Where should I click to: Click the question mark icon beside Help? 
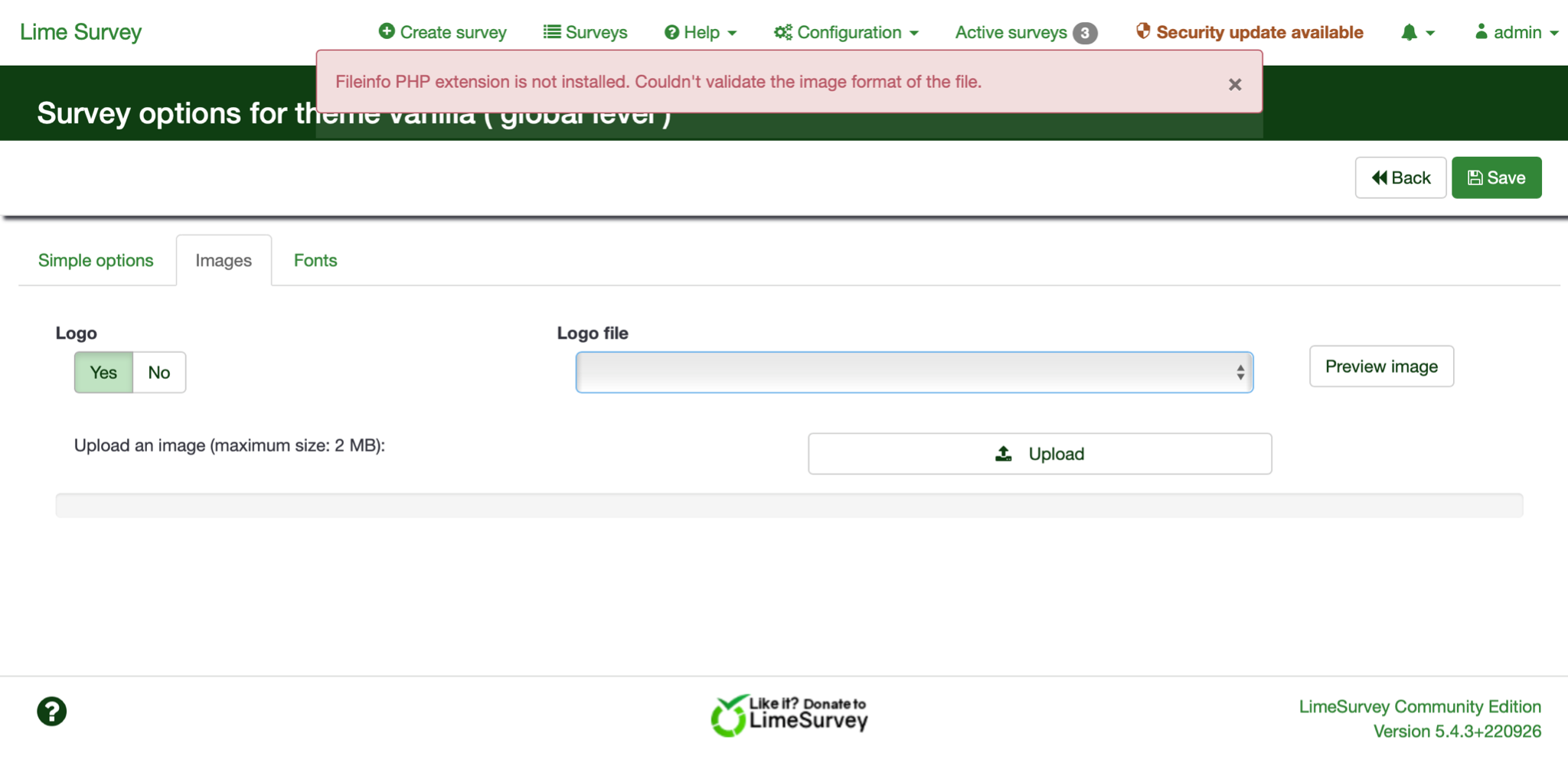click(x=671, y=32)
